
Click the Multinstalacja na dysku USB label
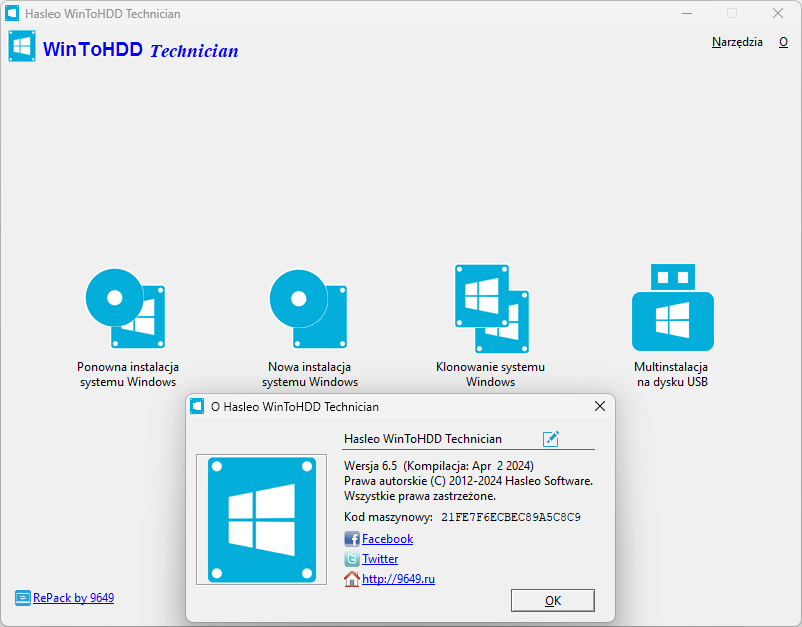tap(672, 374)
